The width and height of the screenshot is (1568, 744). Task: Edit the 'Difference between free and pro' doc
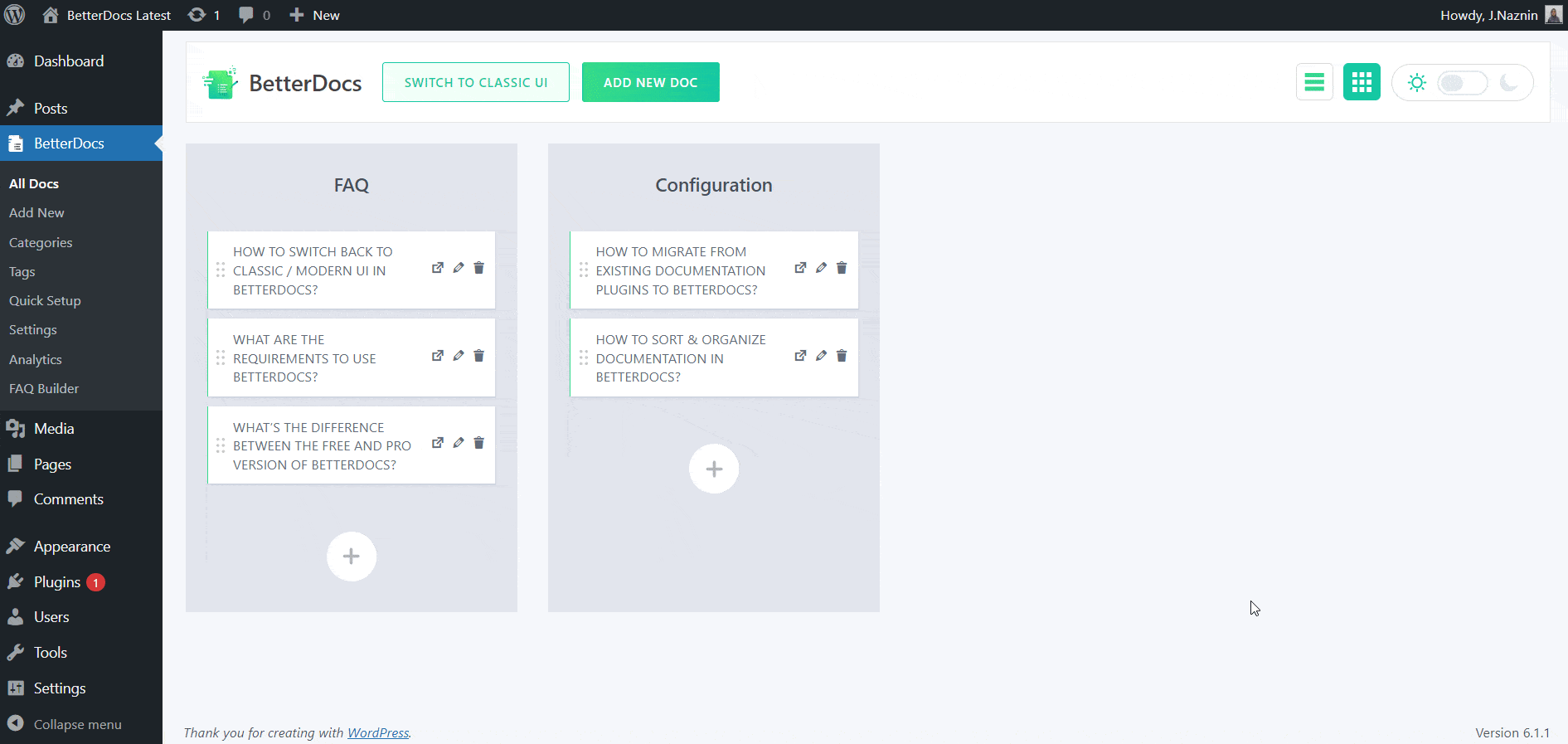[459, 443]
